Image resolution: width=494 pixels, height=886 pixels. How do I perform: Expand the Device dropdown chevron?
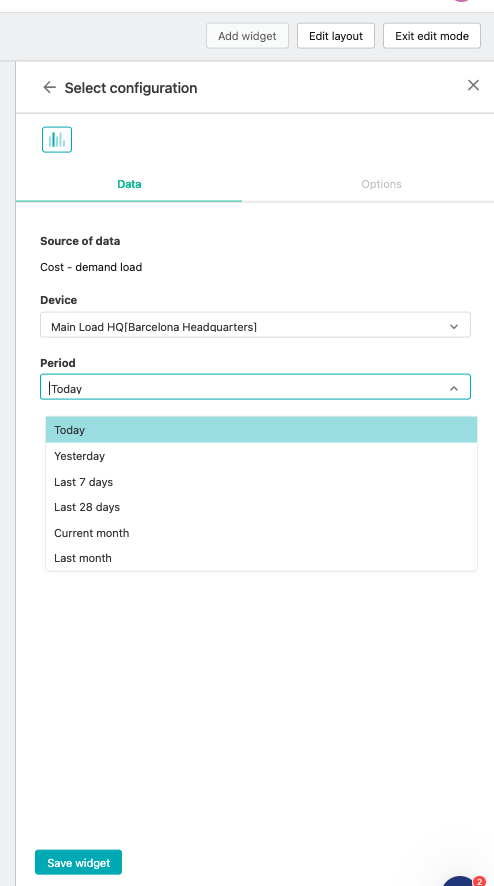tap(454, 327)
